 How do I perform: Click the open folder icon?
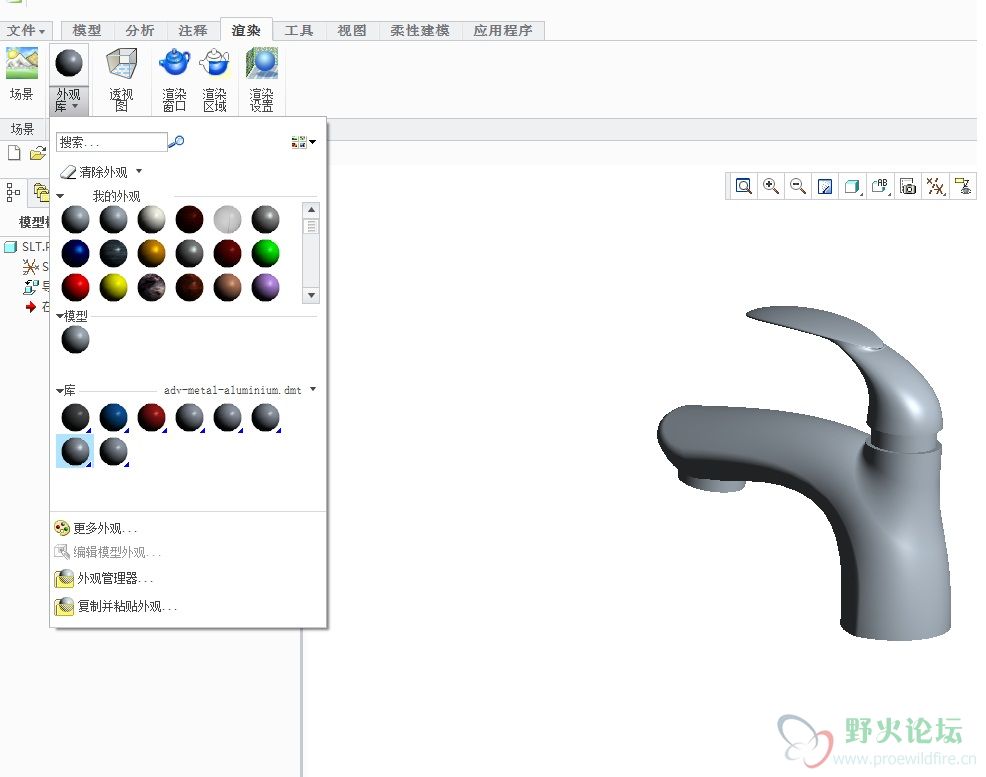[x=38, y=153]
